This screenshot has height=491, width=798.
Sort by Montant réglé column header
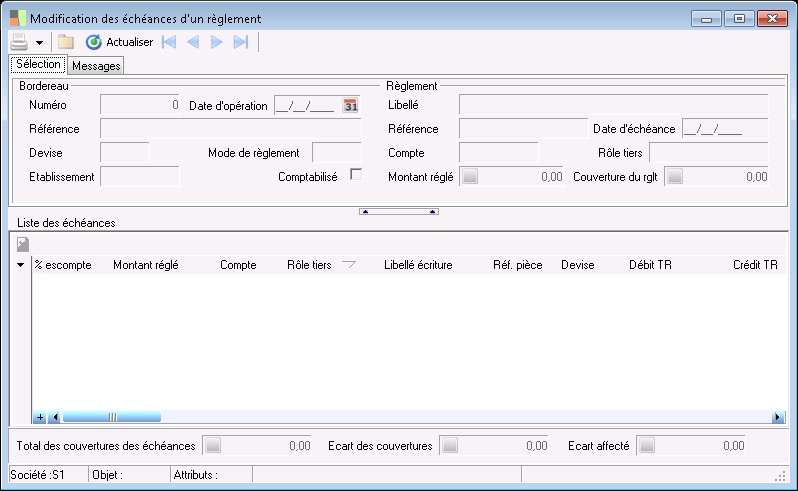[146, 265]
